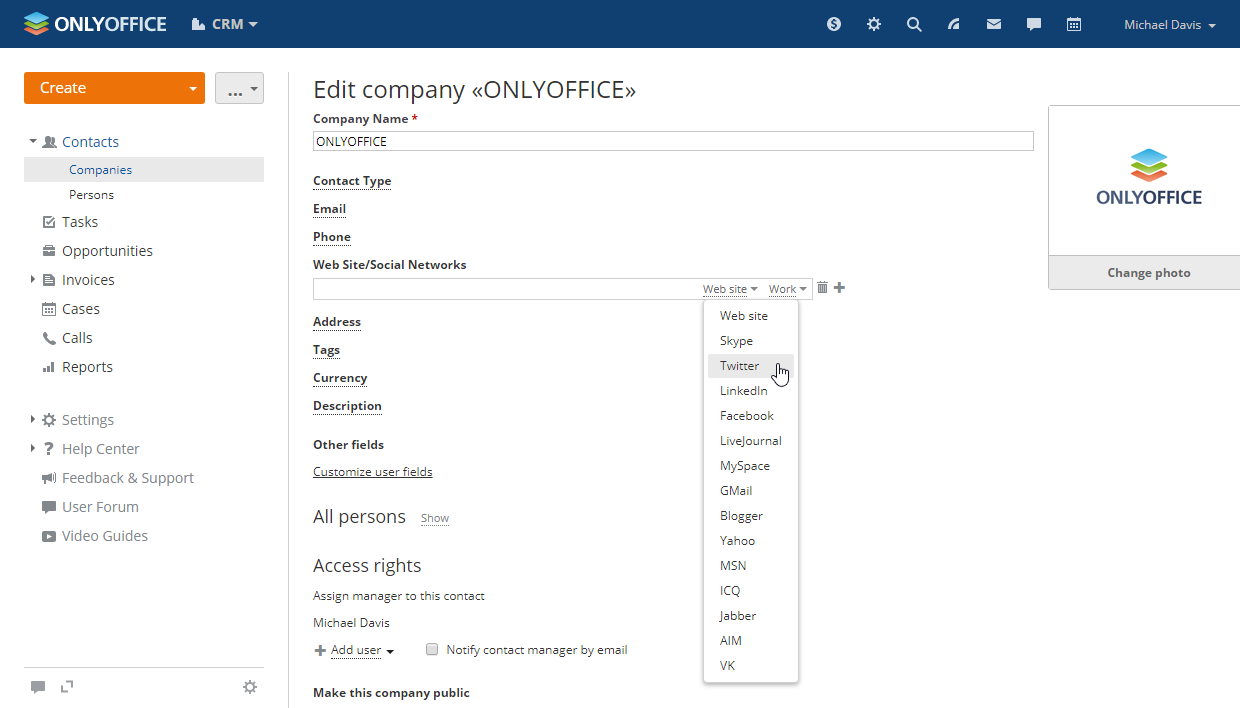Image resolution: width=1240 pixels, height=708 pixels.
Task: Click the Contact Type field label
Action: pyautogui.click(x=352, y=181)
